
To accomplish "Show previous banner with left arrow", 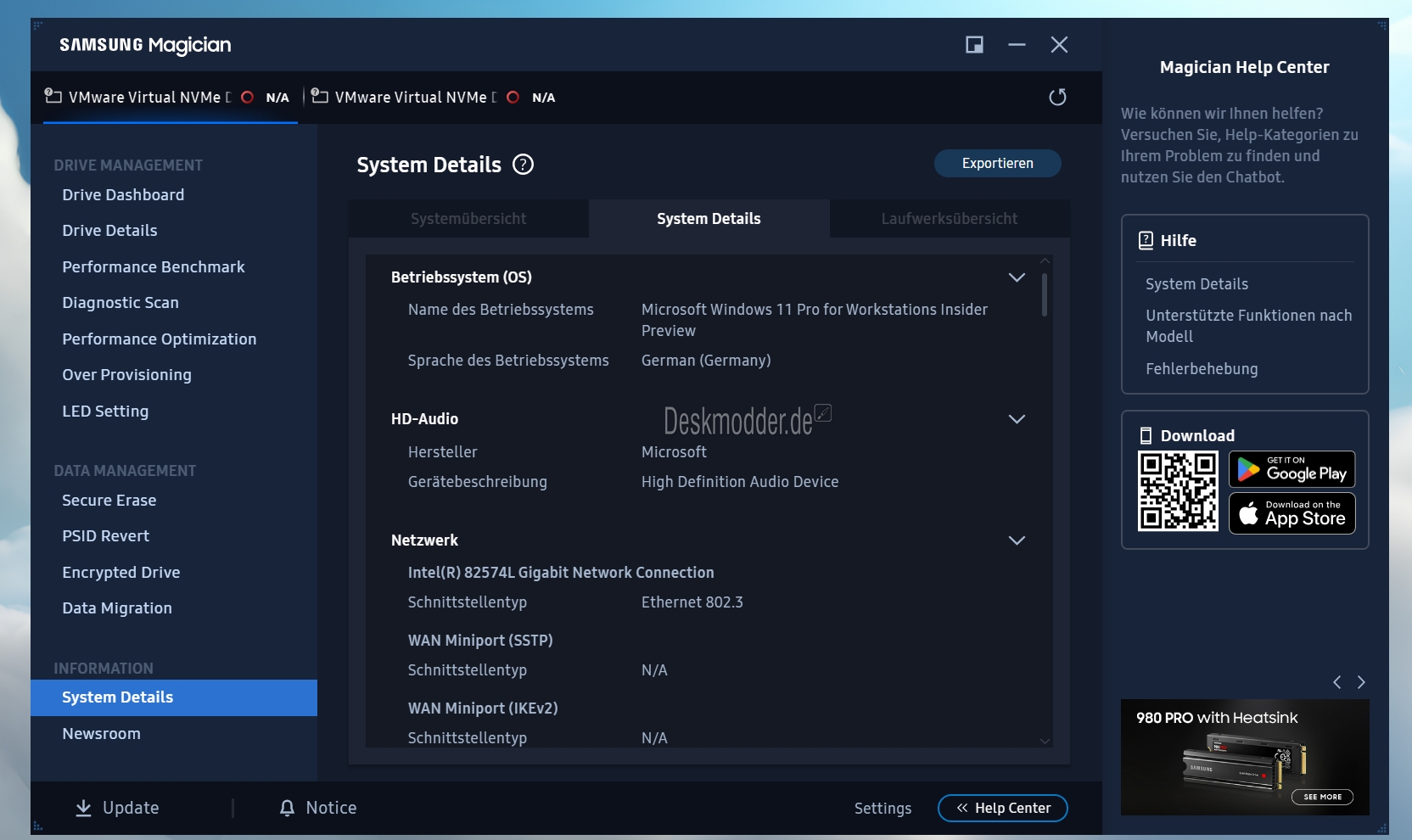I will [x=1337, y=682].
